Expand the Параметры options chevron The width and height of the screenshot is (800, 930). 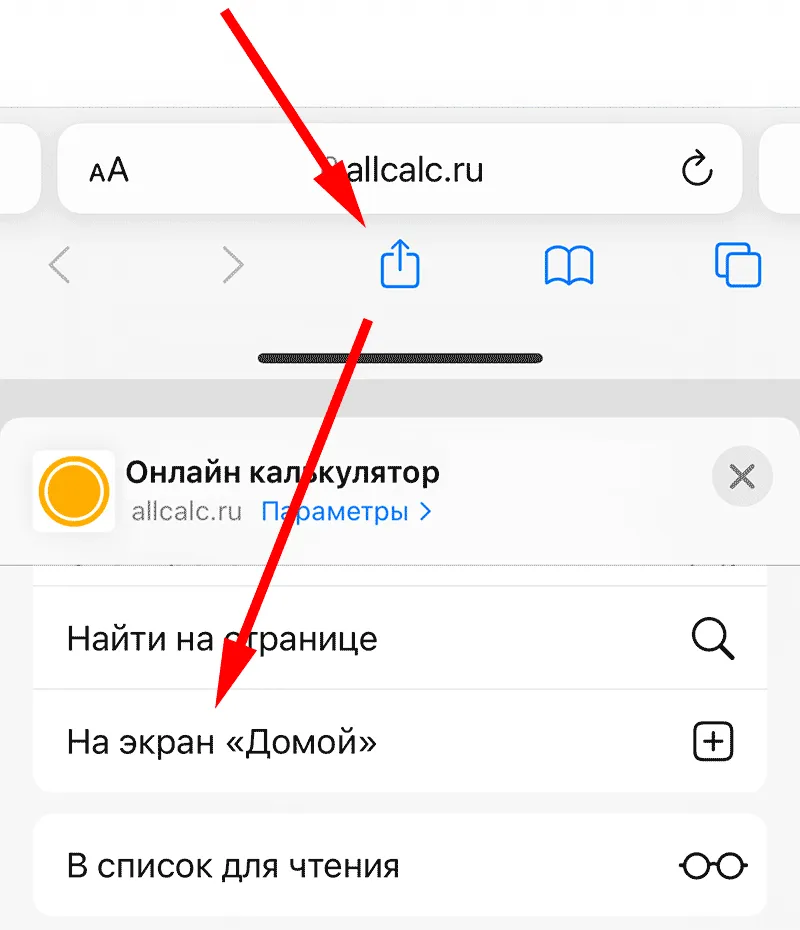click(x=425, y=511)
